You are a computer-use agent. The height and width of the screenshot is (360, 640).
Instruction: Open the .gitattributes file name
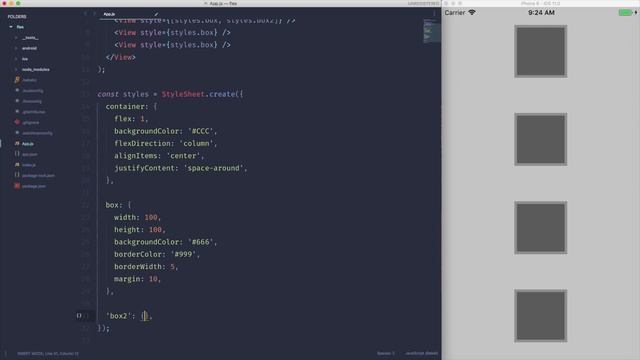34,112
